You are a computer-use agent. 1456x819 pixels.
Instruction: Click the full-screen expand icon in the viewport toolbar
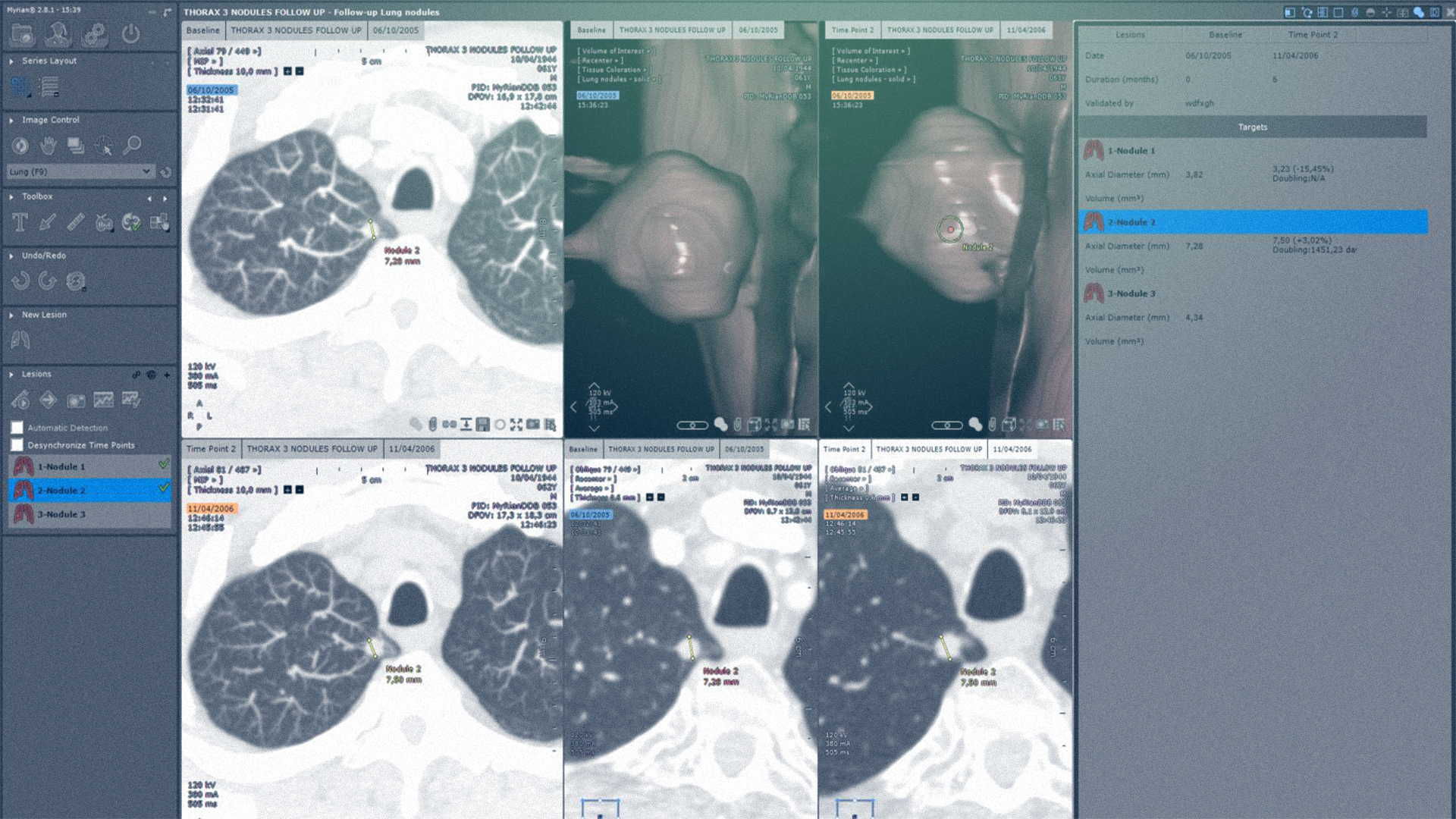517,425
